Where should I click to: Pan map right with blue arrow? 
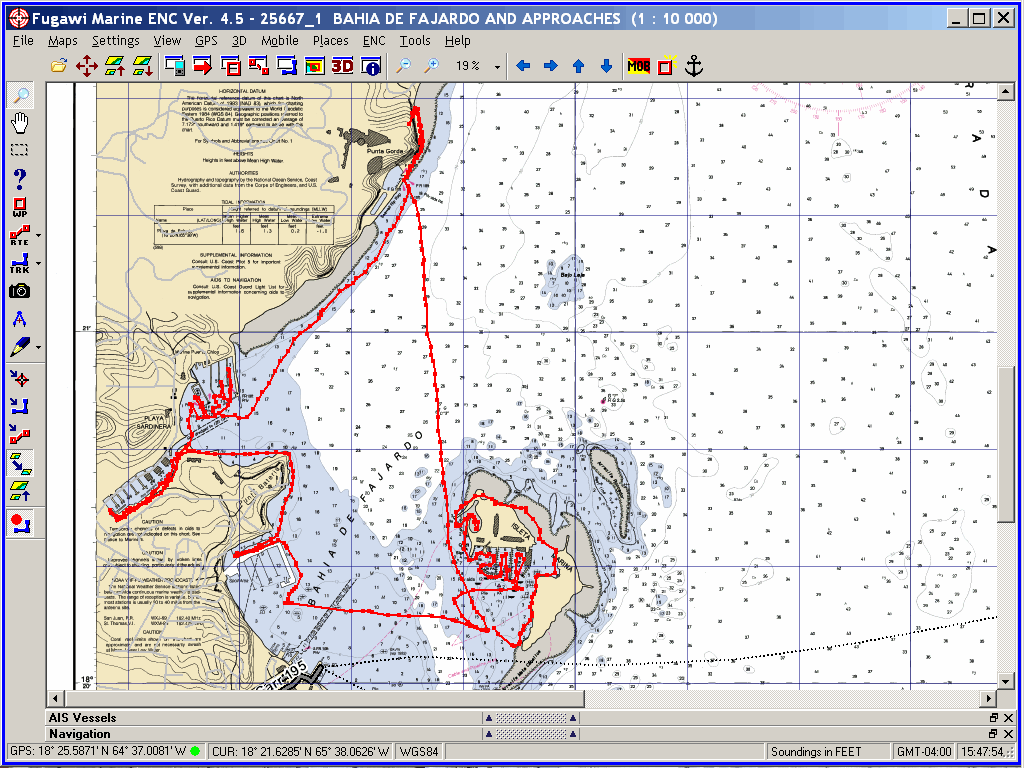tap(551, 65)
